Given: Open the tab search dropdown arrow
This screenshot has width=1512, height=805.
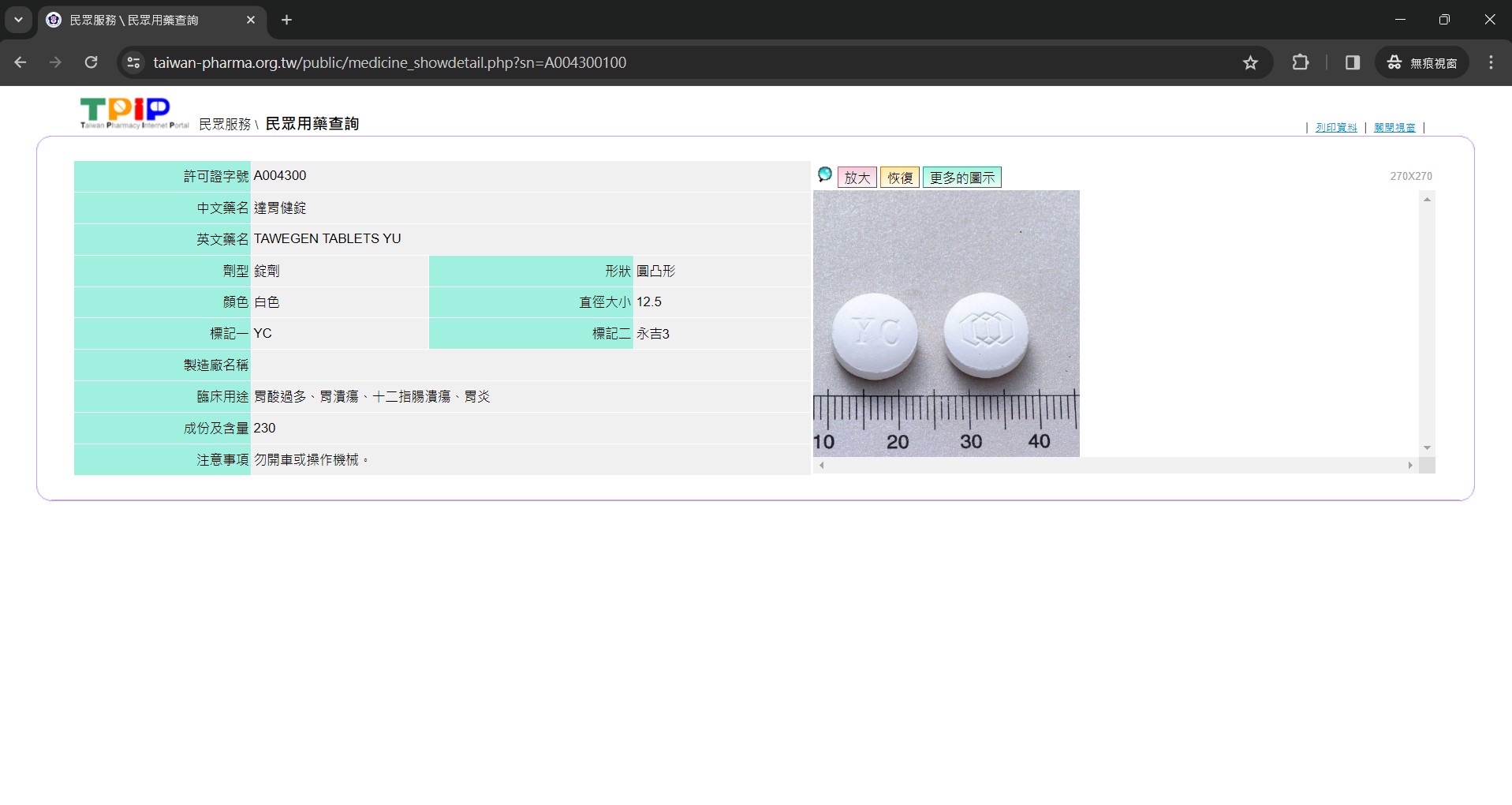Looking at the screenshot, I should [x=18, y=20].
